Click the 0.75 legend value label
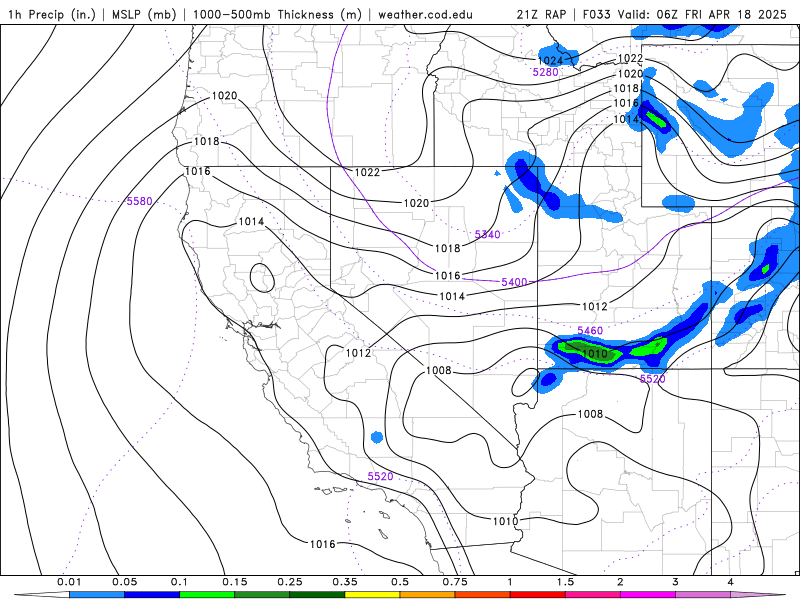 455,582
